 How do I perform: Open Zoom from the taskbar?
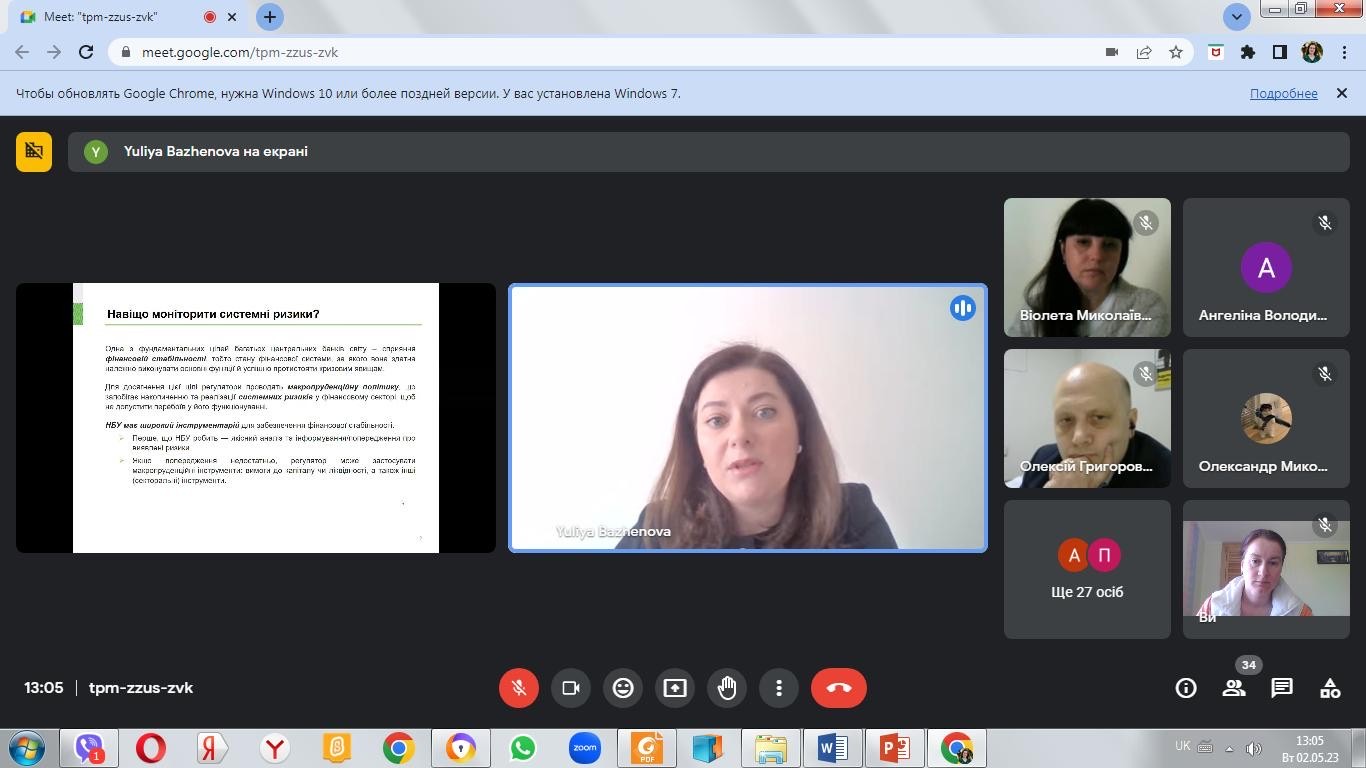[584, 748]
